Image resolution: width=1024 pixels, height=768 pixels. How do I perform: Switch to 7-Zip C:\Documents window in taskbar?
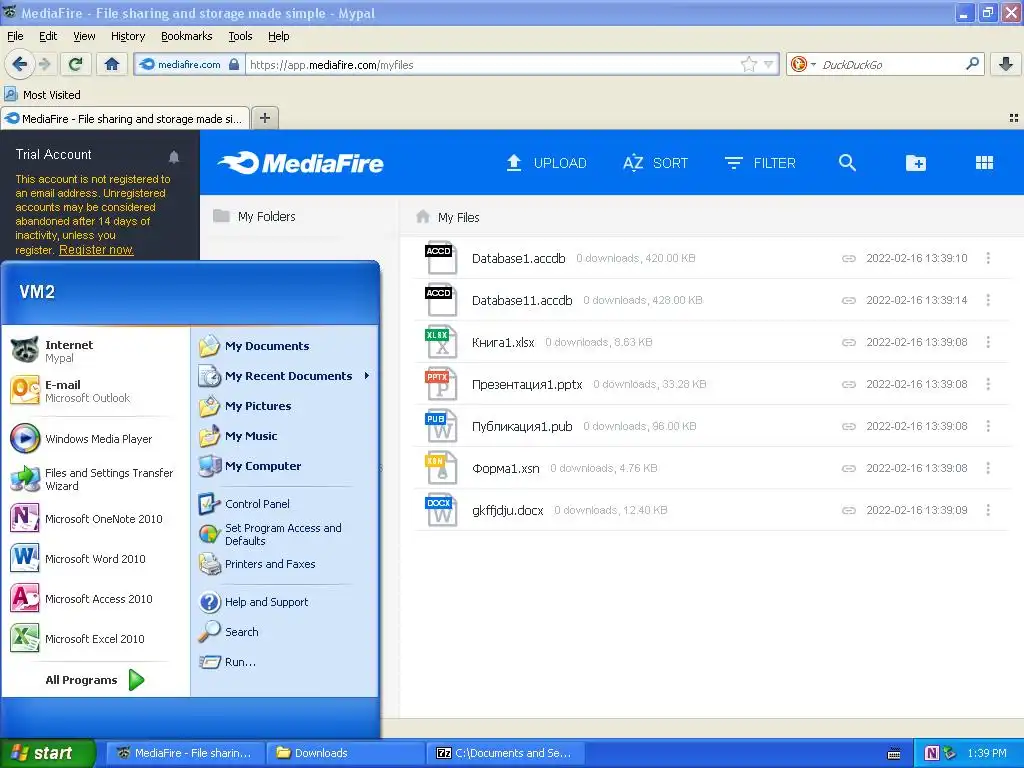tap(504, 753)
